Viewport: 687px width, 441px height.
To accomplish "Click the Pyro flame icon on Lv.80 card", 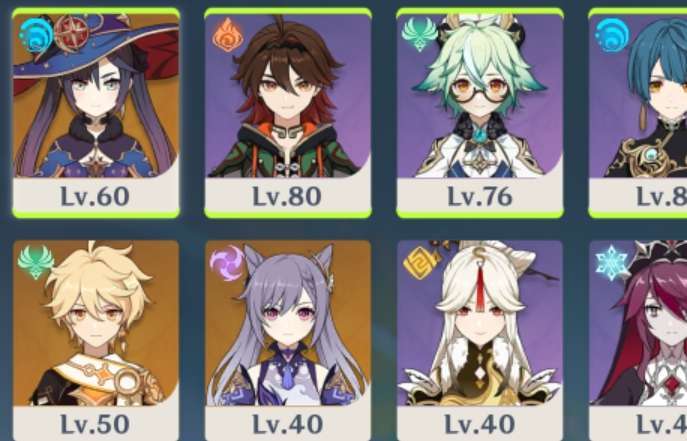I will tap(228, 35).
